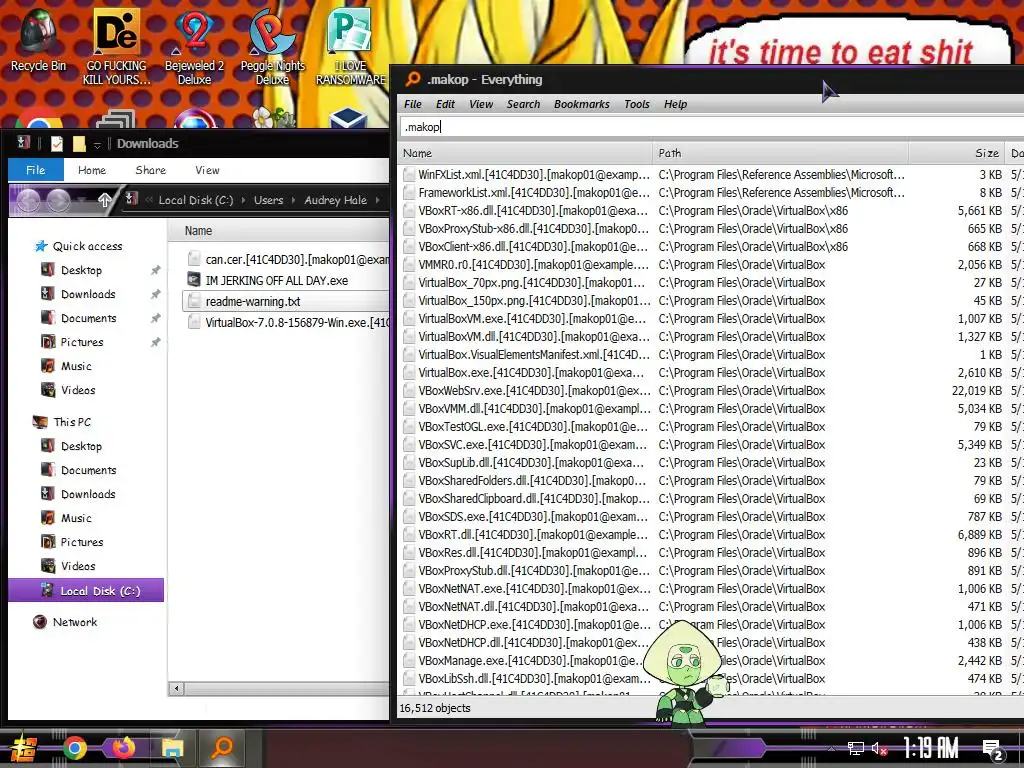Viewport: 1024px width, 768px height.
Task: Click the properties icon in Explorer title bar
Action: pos(57,144)
